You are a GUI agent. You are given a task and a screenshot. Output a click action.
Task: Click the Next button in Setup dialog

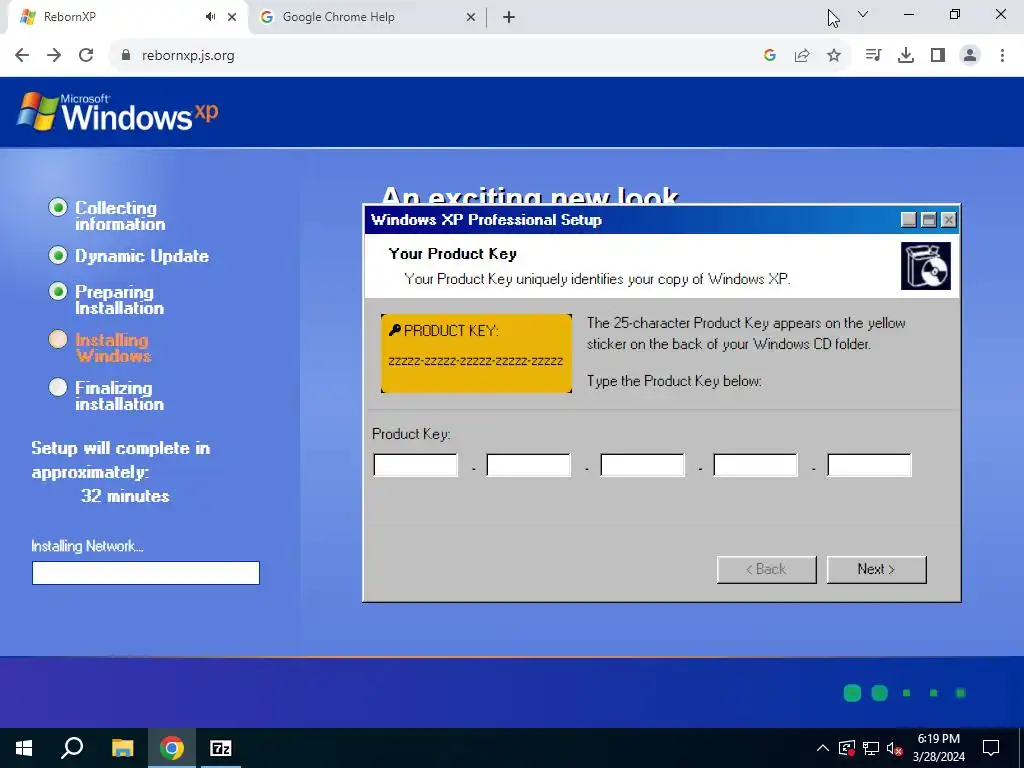click(x=876, y=569)
